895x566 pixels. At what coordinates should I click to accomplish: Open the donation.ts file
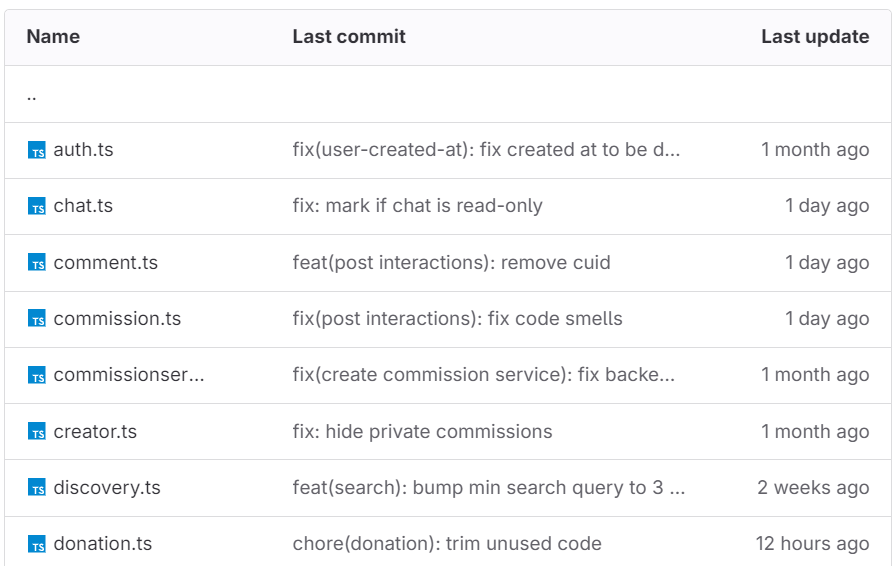(102, 544)
